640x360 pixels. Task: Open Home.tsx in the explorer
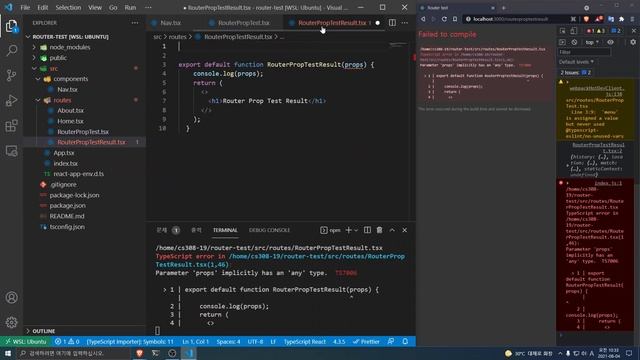[70, 121]
